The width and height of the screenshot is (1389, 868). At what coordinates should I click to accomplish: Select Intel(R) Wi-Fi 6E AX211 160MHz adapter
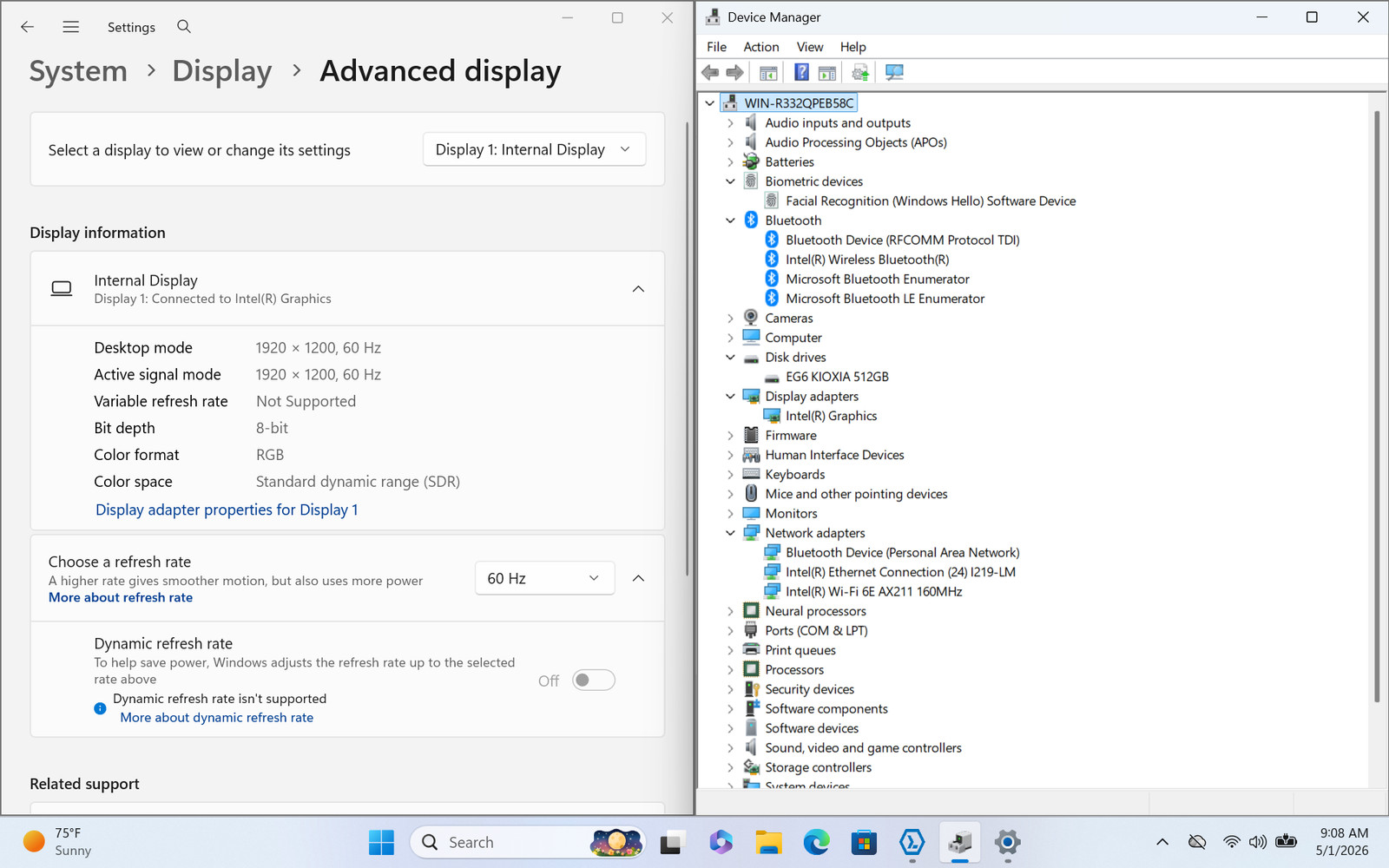[x=873, y=592]
